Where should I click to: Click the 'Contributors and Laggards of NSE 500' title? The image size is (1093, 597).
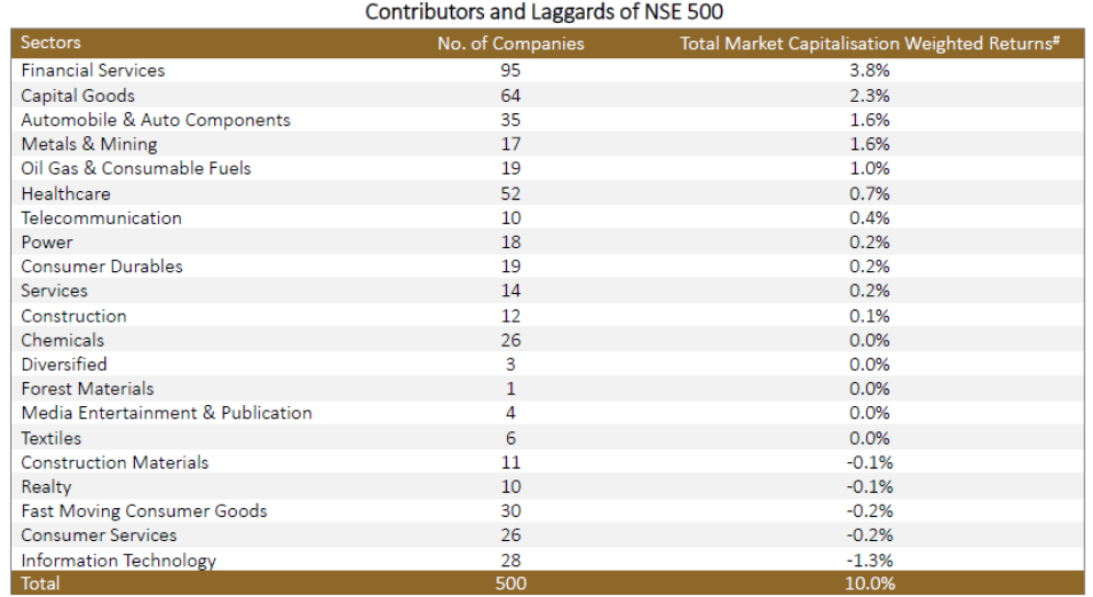(544, 12)
